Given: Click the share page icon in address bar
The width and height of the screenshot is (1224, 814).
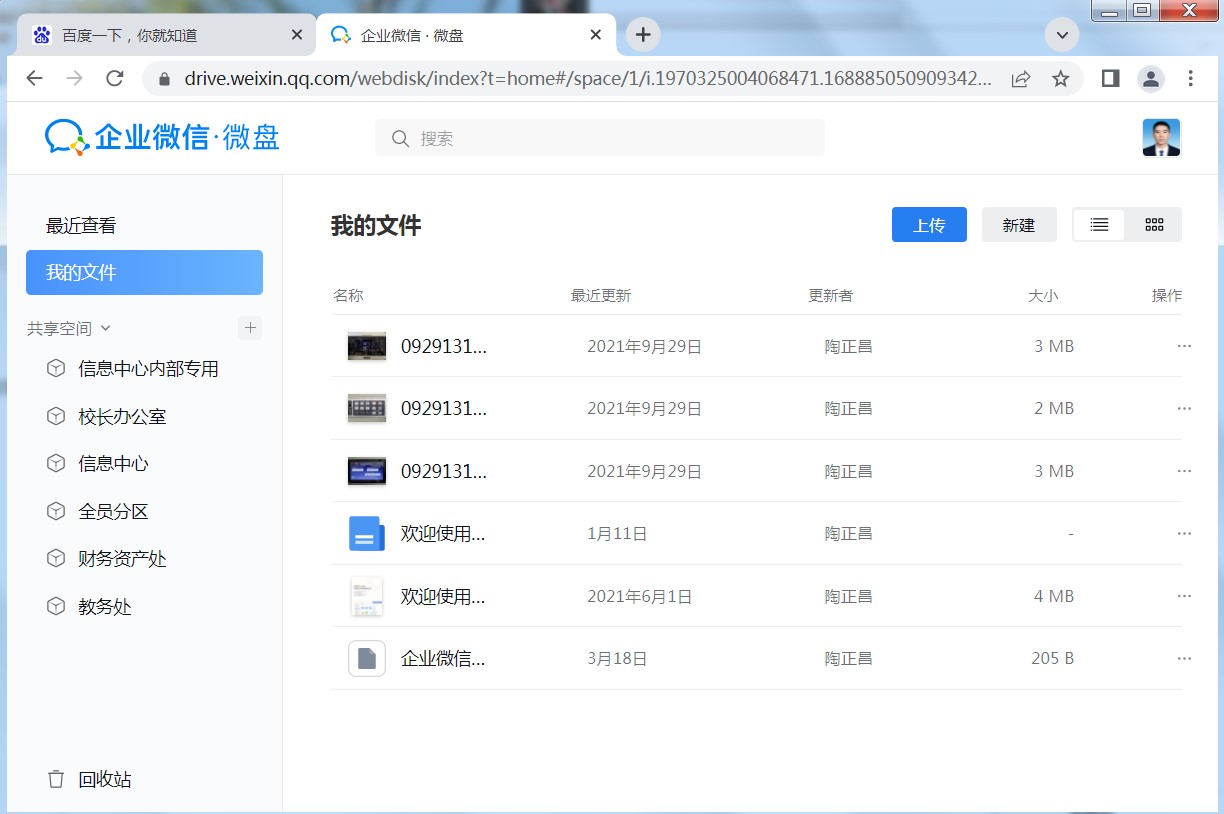Looking at the screenshot, I should [x=1021, y=78].
